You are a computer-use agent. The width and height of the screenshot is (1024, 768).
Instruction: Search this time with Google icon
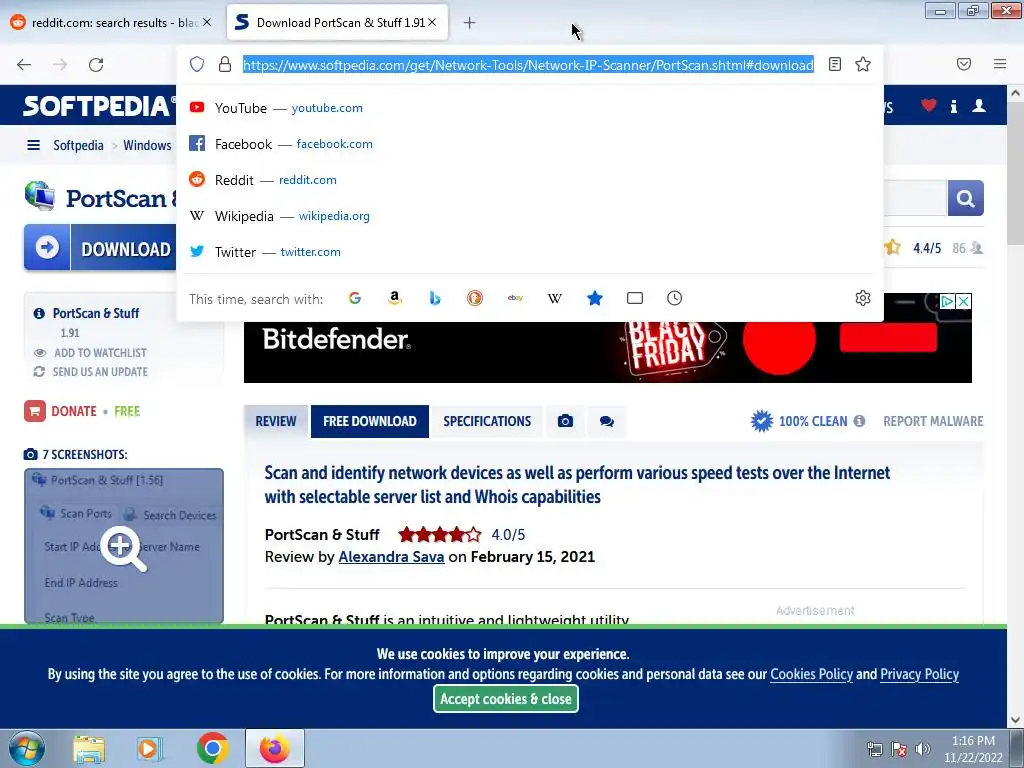[355, 298]
